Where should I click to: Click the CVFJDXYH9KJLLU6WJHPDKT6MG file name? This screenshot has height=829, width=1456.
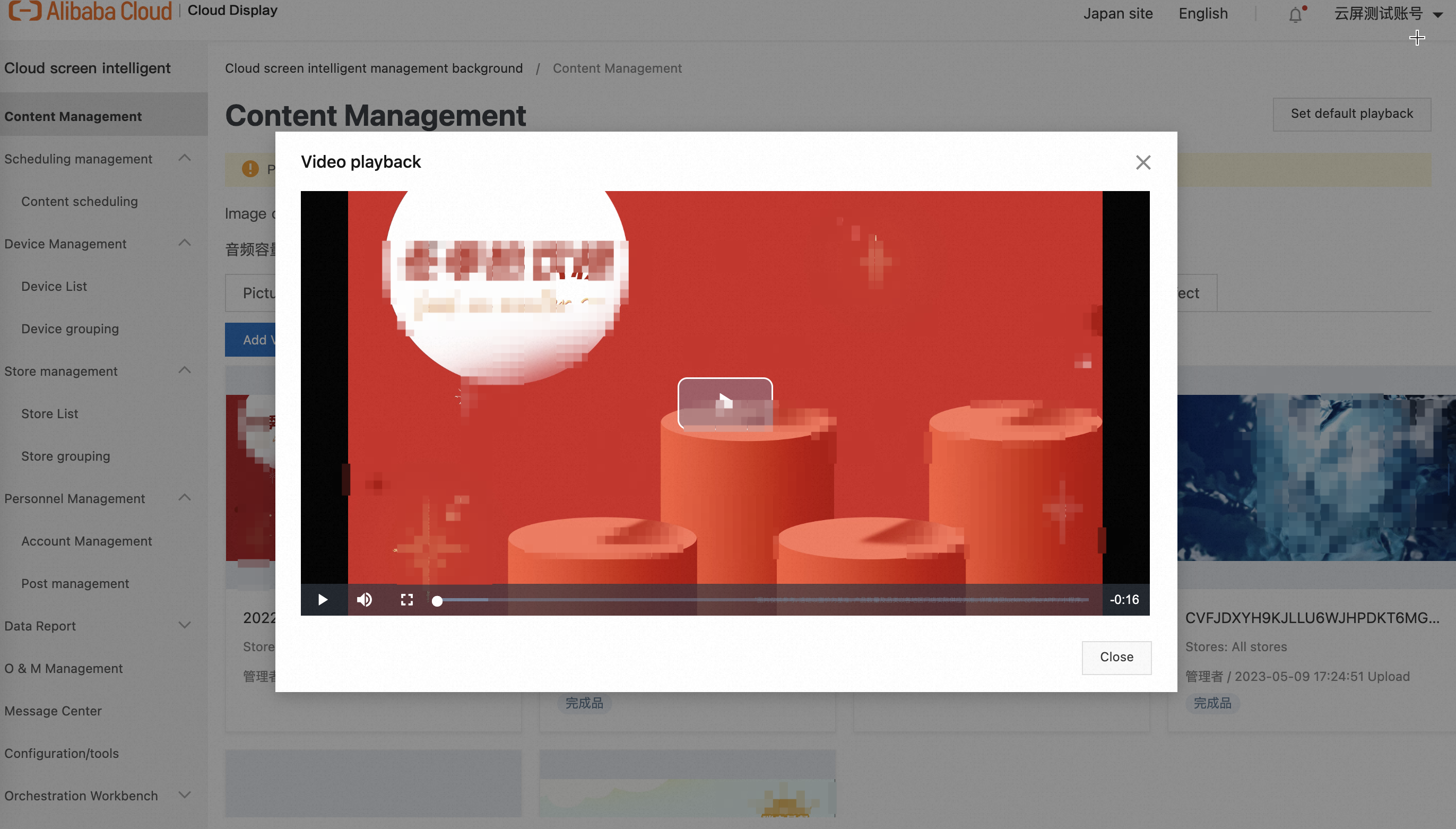click(x=1312, y=618)
